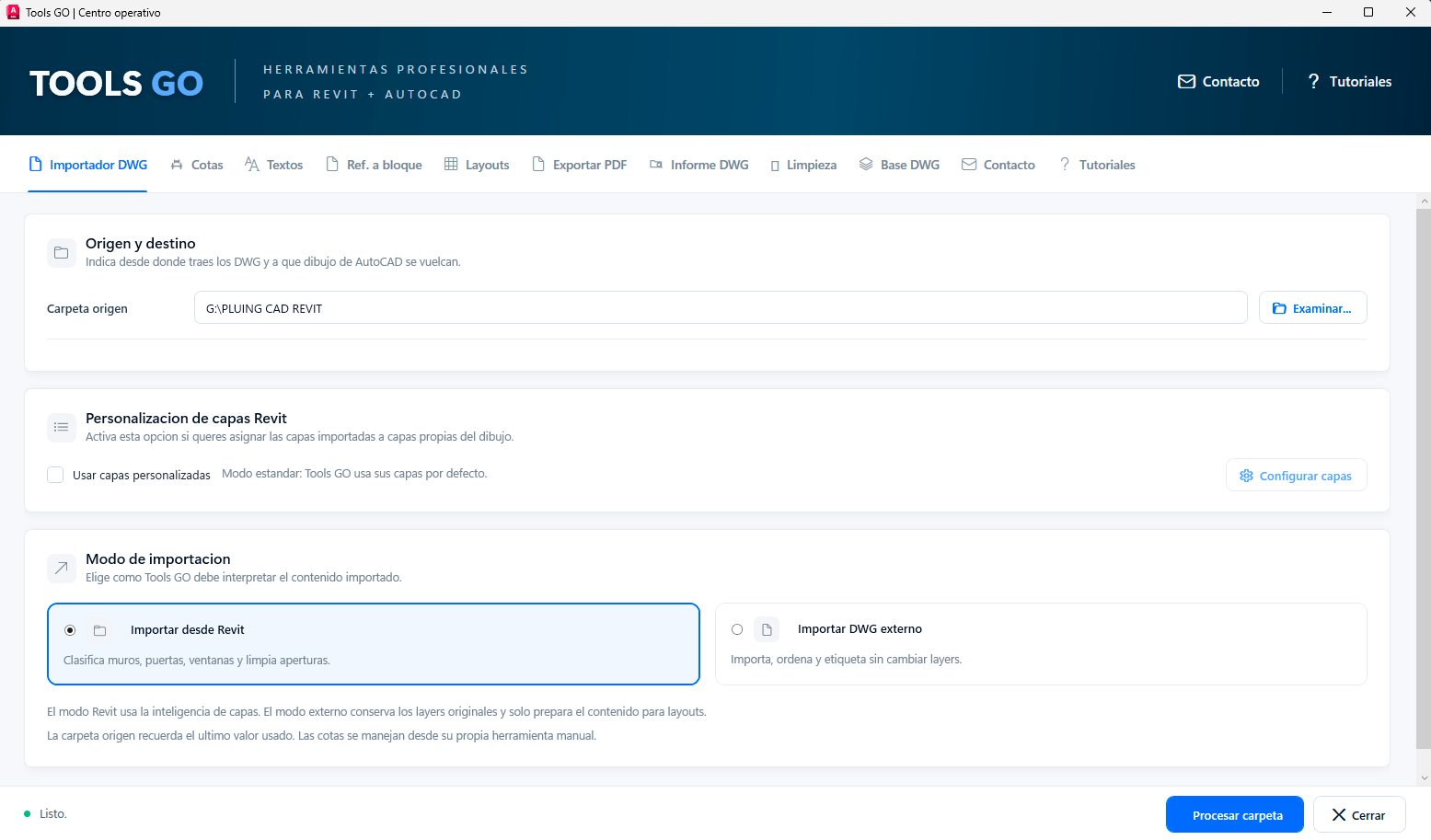Open Configurar capas settings
1431x840 pixels.
pos(1297,476)
